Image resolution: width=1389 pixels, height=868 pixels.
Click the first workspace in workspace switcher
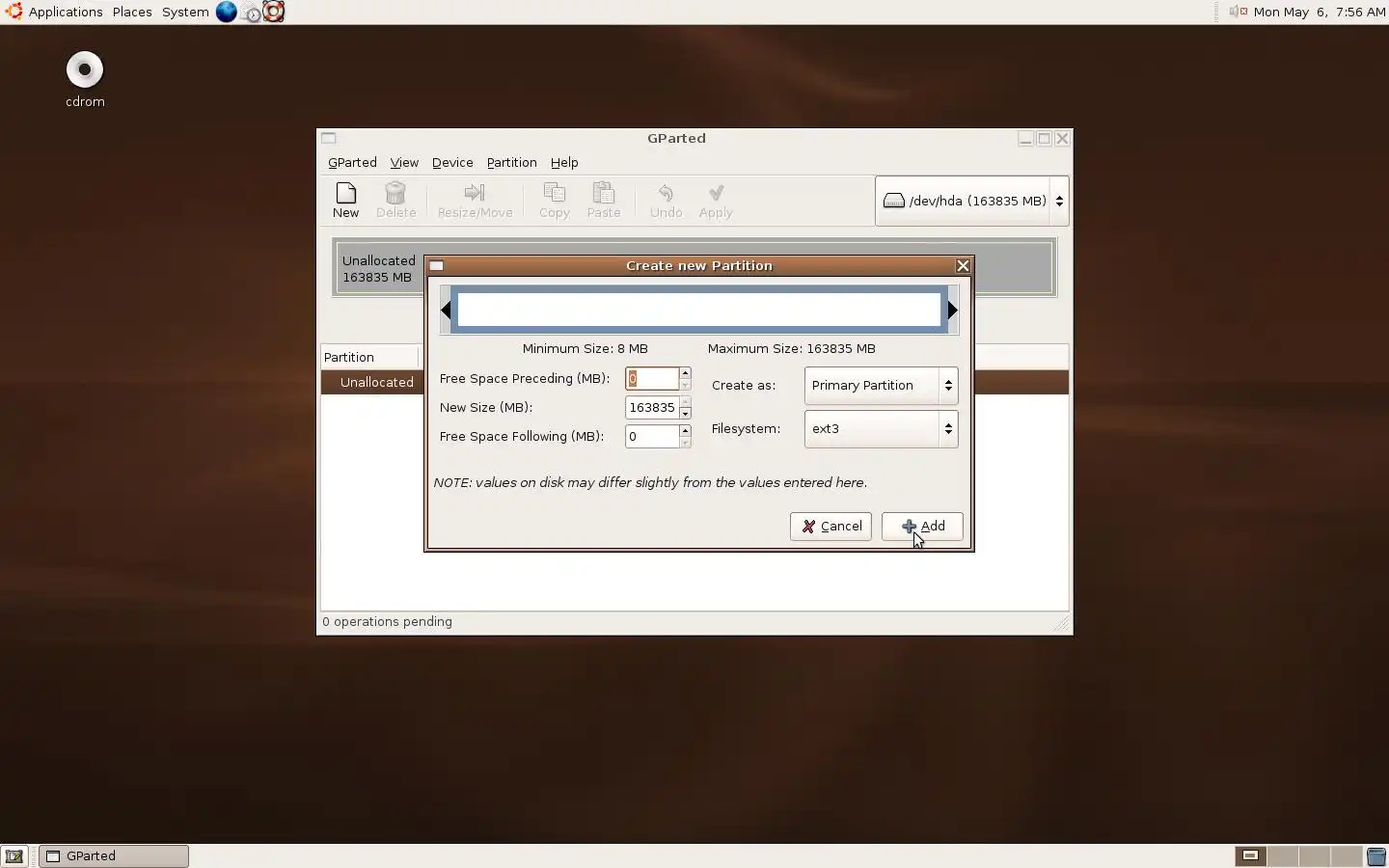(1250, 856)
